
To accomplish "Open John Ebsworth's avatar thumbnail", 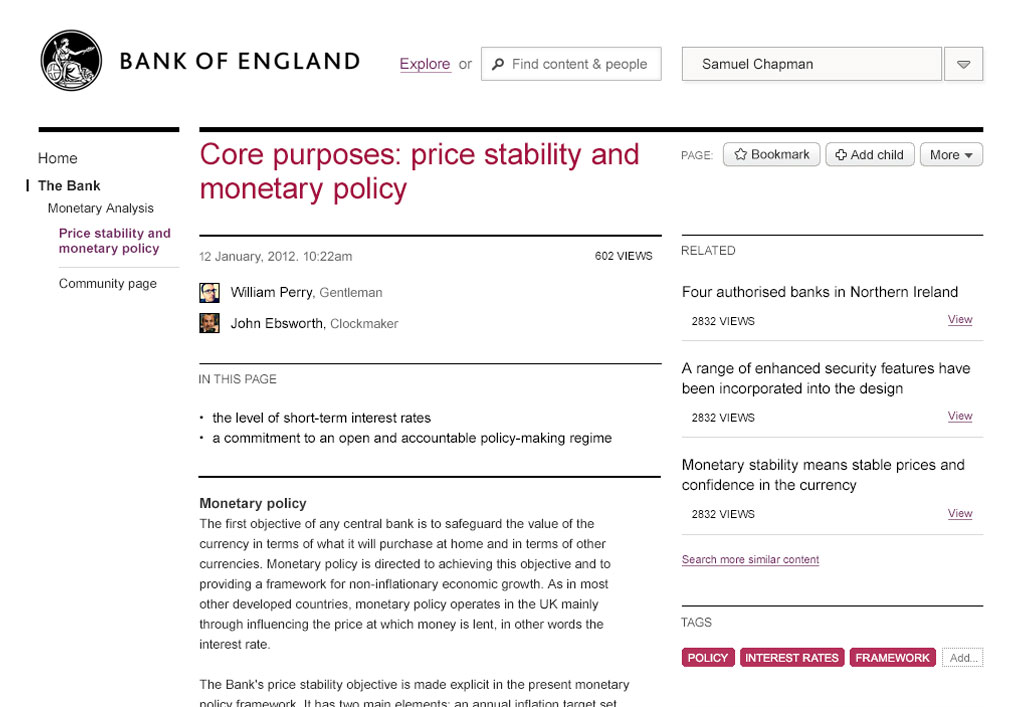I will click(x=209, y=323).
